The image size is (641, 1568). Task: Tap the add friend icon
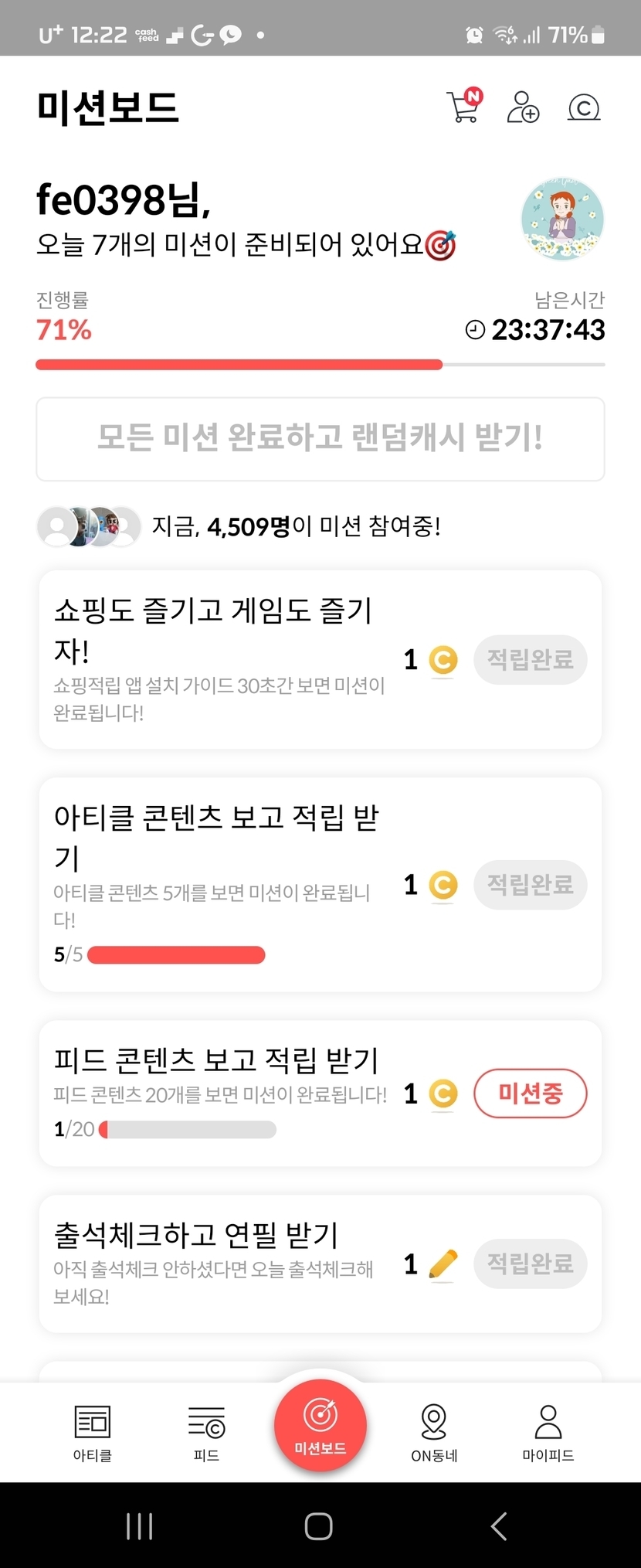tap(523, 107)
